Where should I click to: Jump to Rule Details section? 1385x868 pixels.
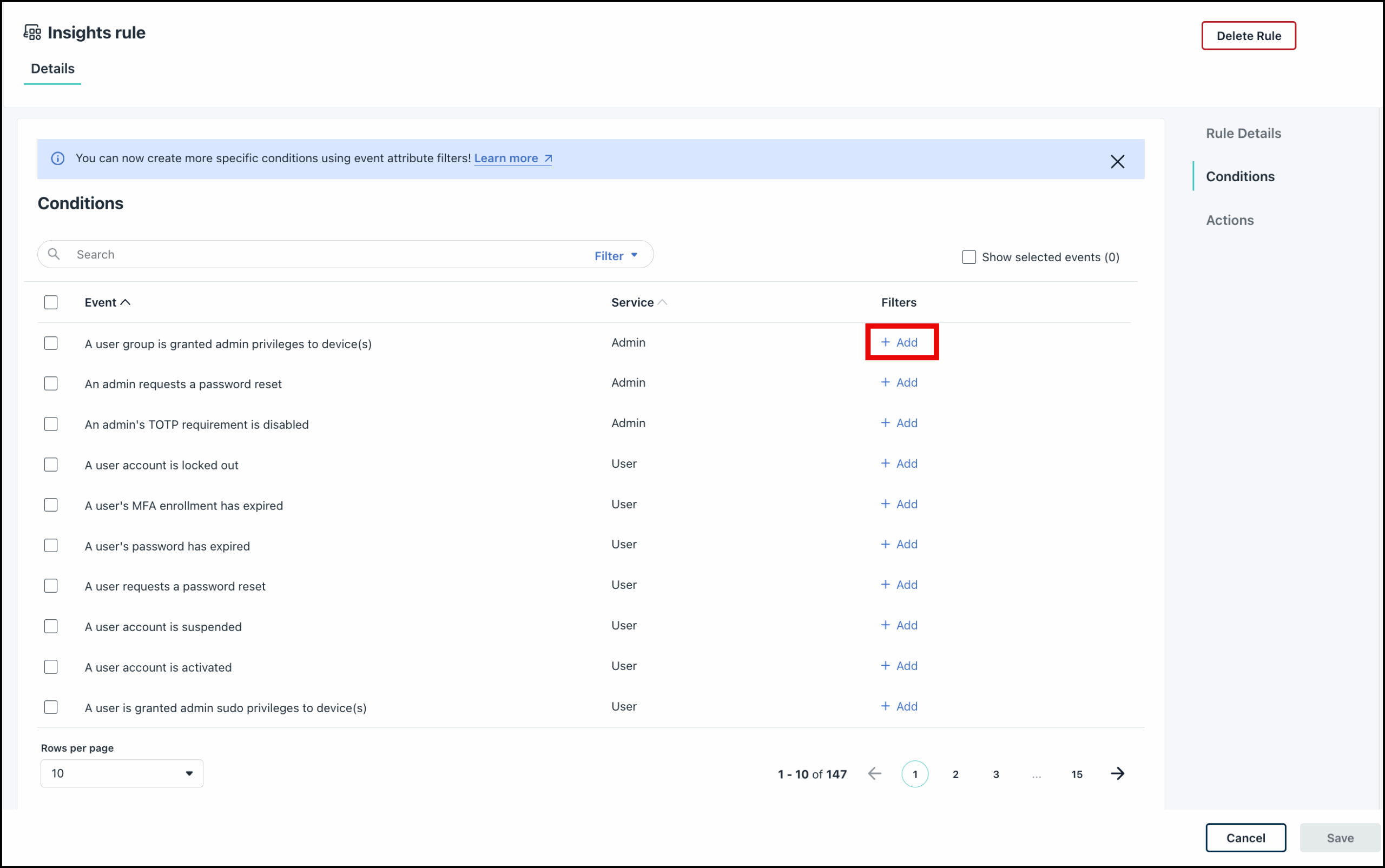coord(1243,133)
